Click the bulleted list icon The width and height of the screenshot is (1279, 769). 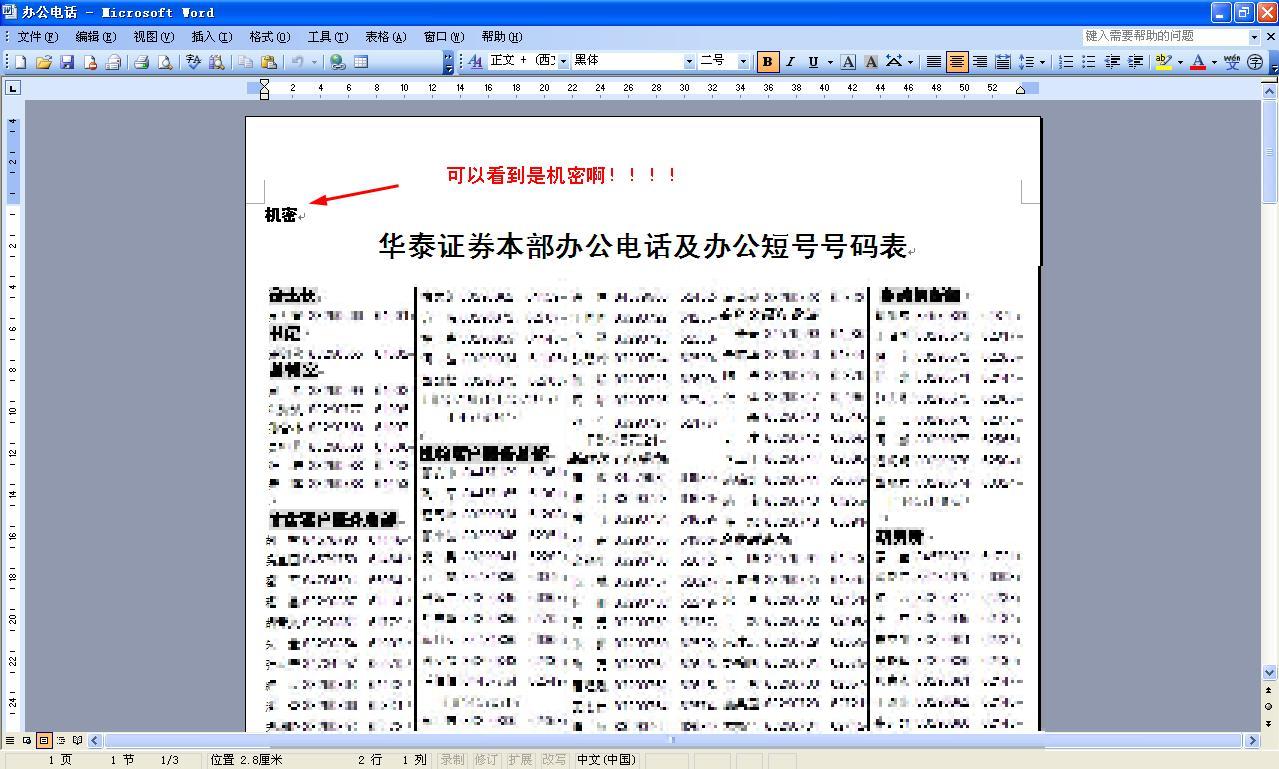[x=1089, y=62]
